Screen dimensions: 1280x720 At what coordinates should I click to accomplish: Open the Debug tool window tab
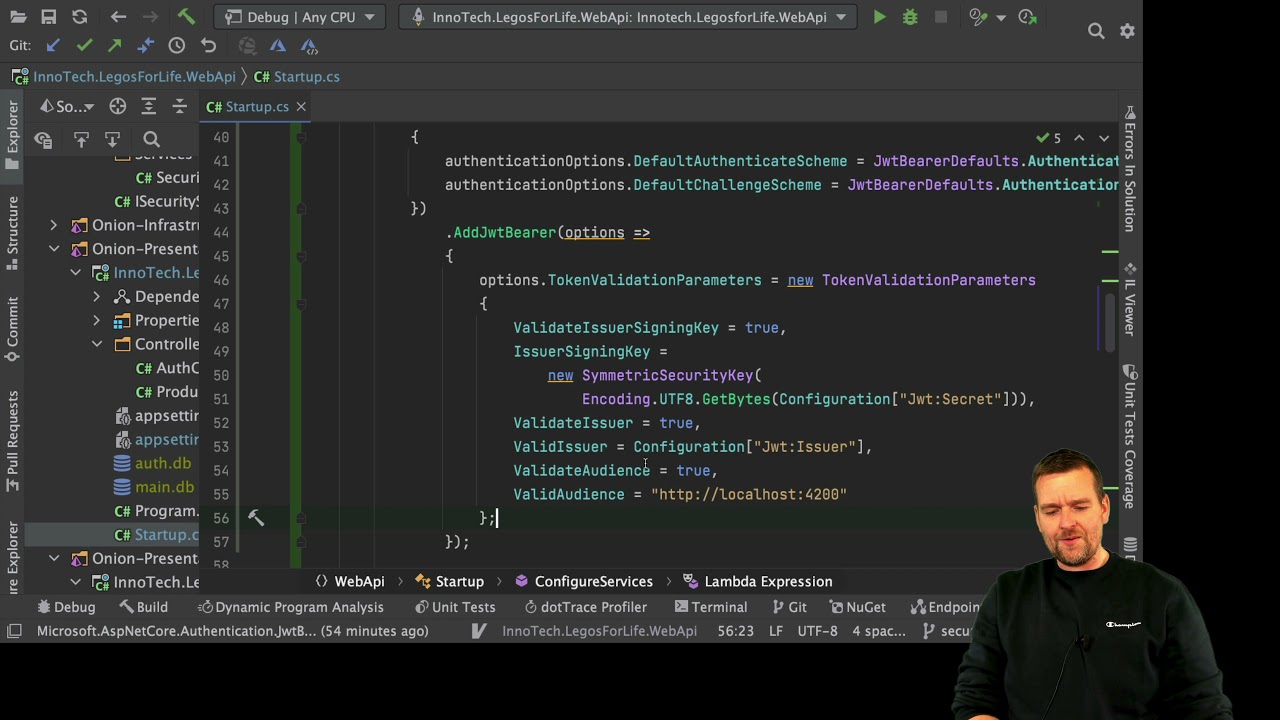[67, 607]
